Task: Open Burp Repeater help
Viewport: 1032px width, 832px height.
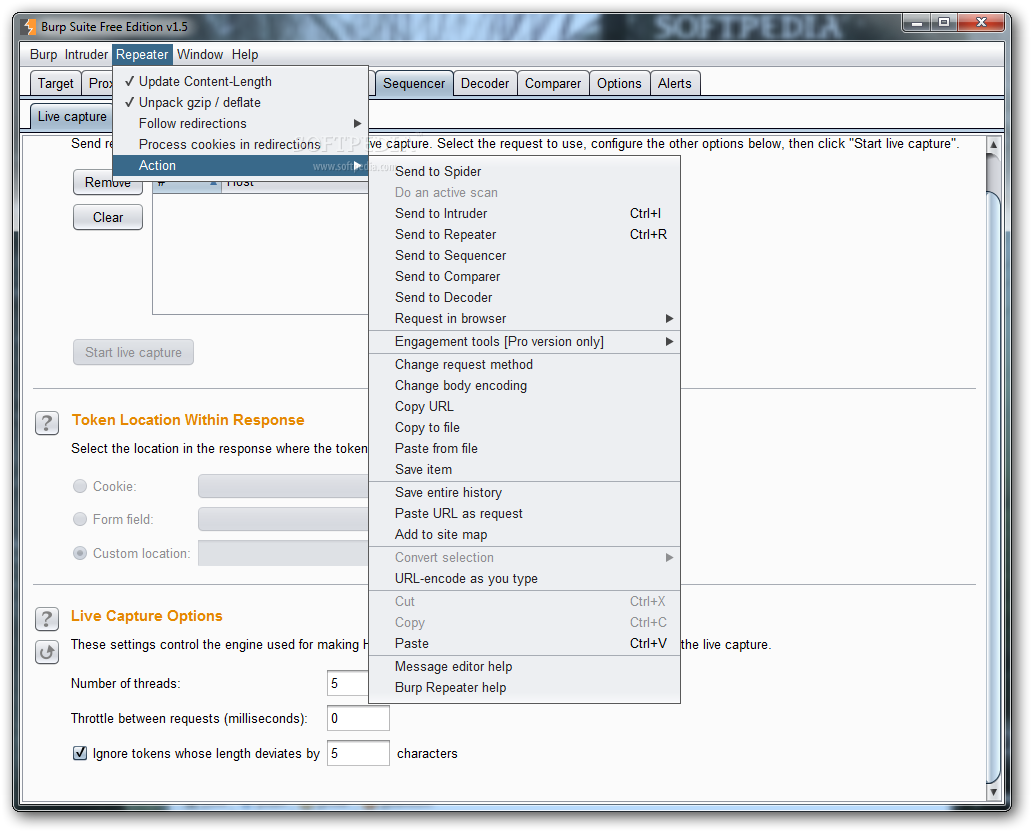Action: pos(524,688)
